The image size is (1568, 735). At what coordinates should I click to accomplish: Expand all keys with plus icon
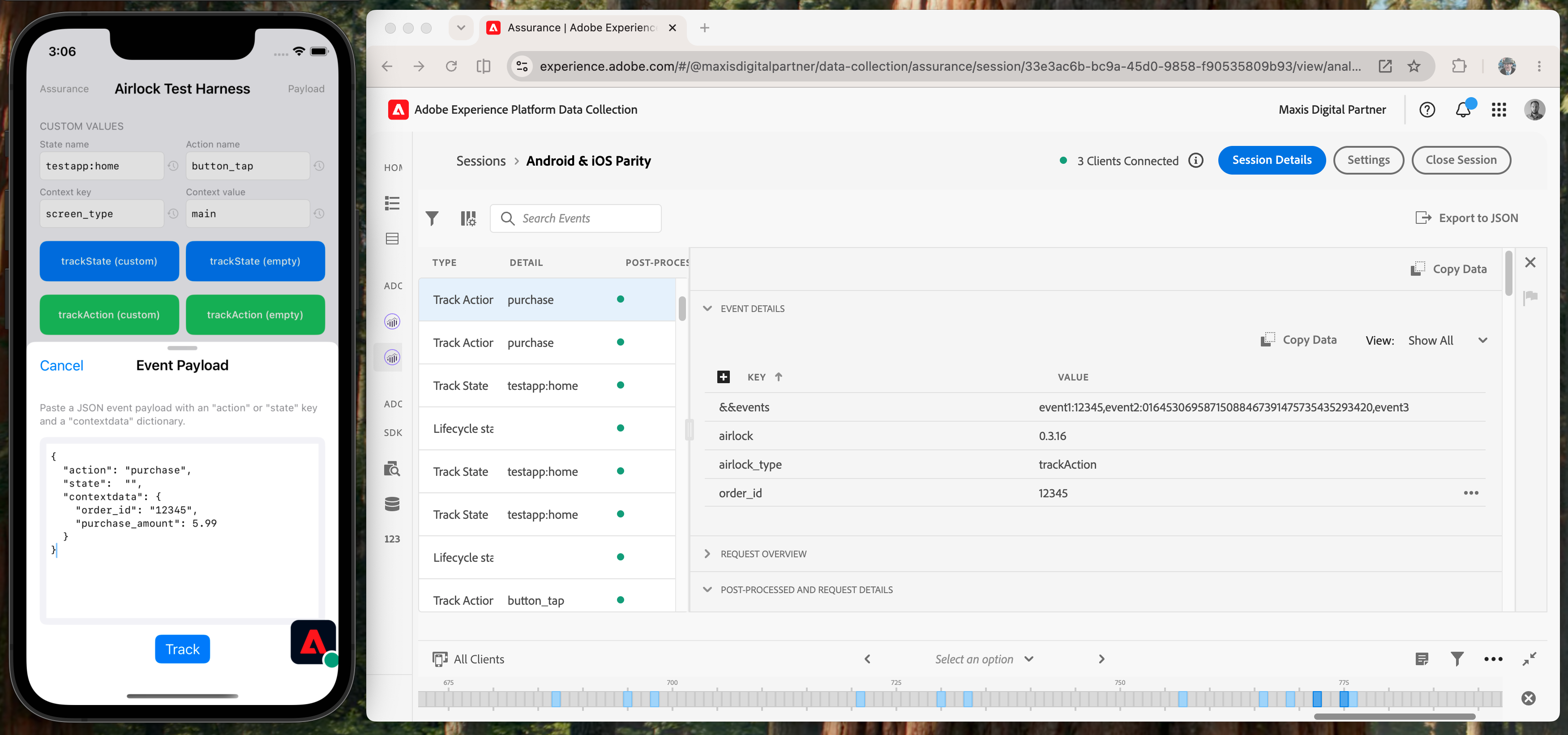pos(723,377)
